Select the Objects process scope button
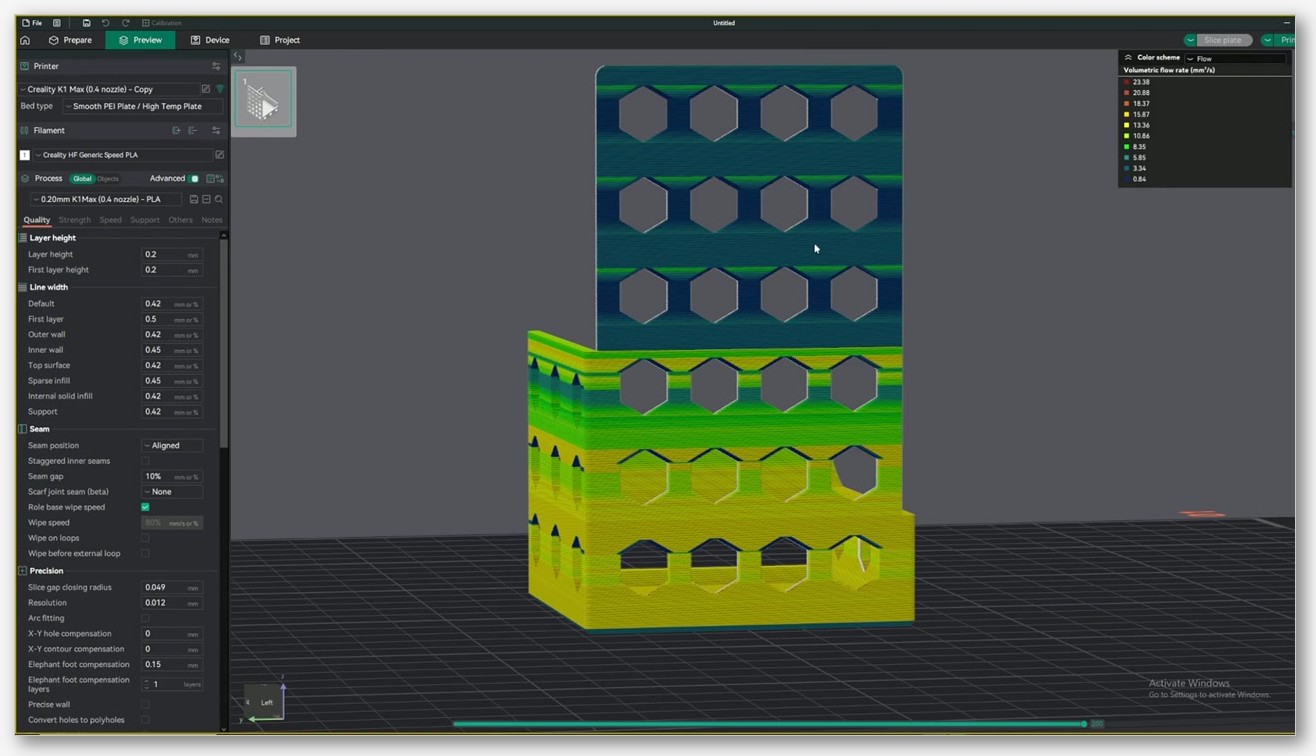Viewport: 1316px width, 756px height. click(107, 179)
